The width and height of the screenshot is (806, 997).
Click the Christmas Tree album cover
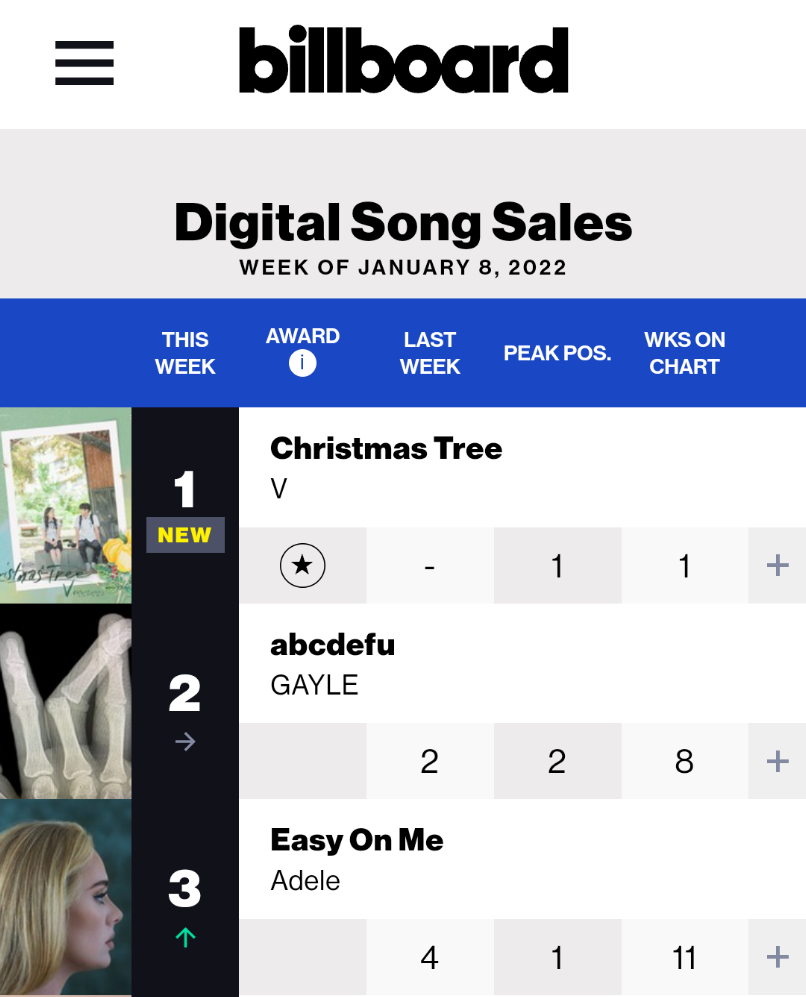tap(66, 505)
